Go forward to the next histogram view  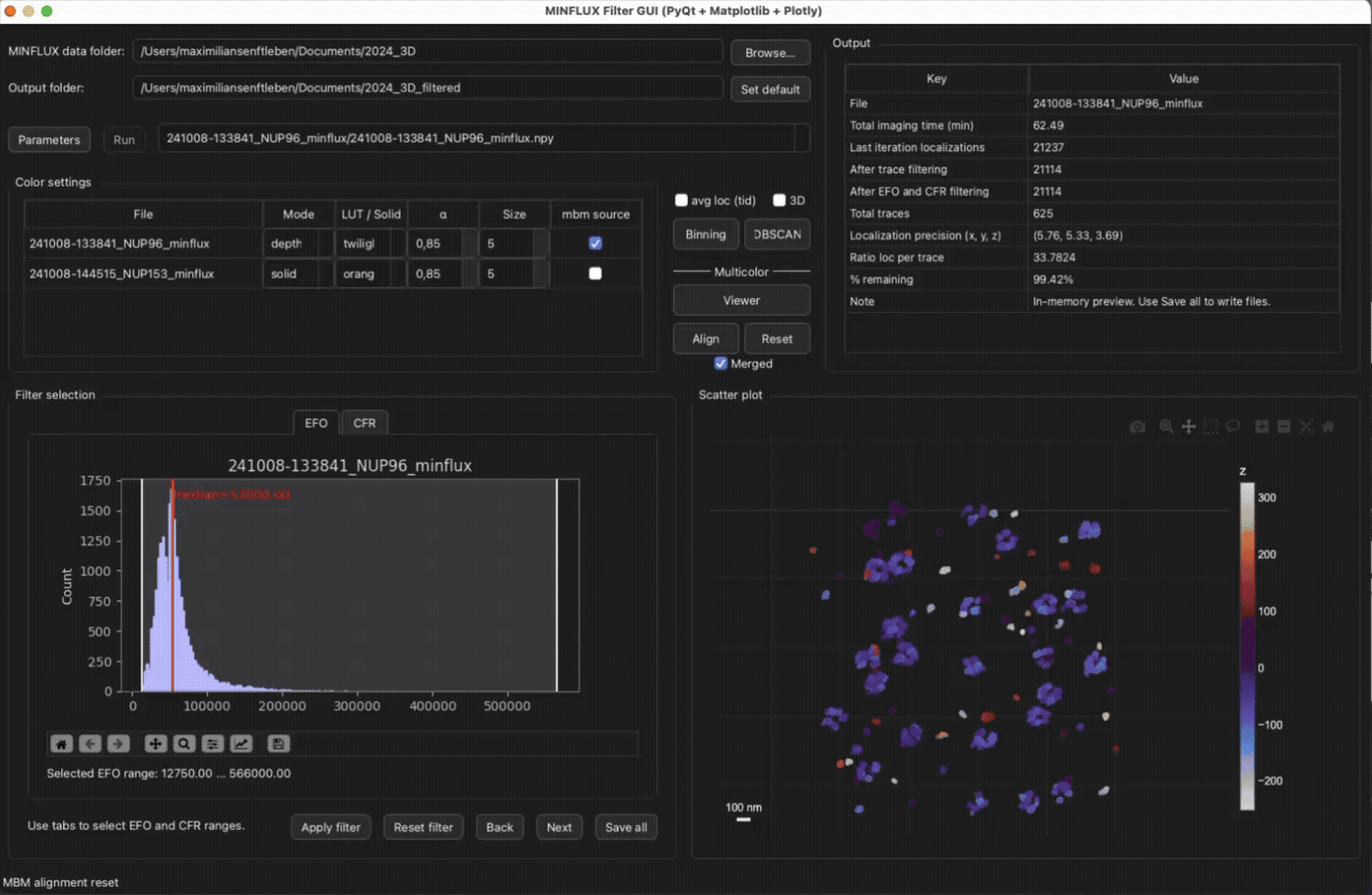tap(118, 744)
